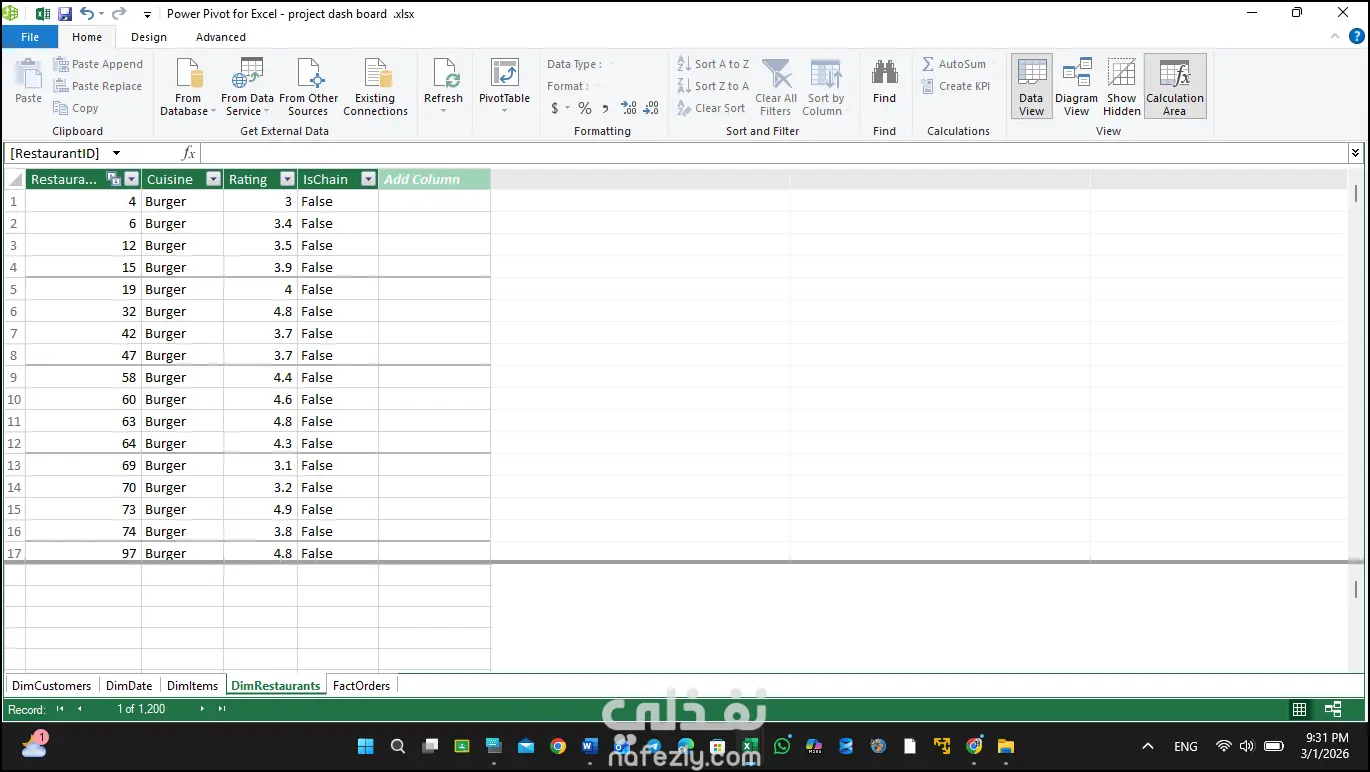Open Existing Connections
This screenshot has width=1370, height=772.
(x=375, y=87)
